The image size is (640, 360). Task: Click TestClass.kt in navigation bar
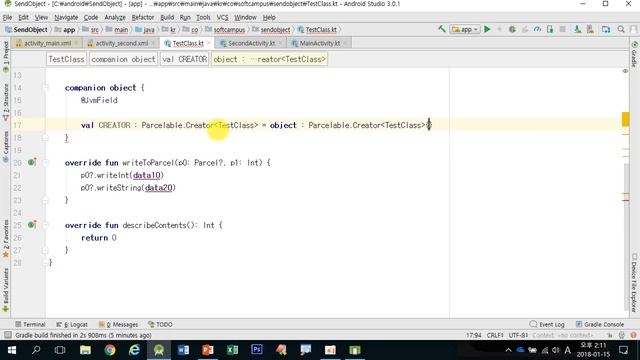(x=317, y=30)
